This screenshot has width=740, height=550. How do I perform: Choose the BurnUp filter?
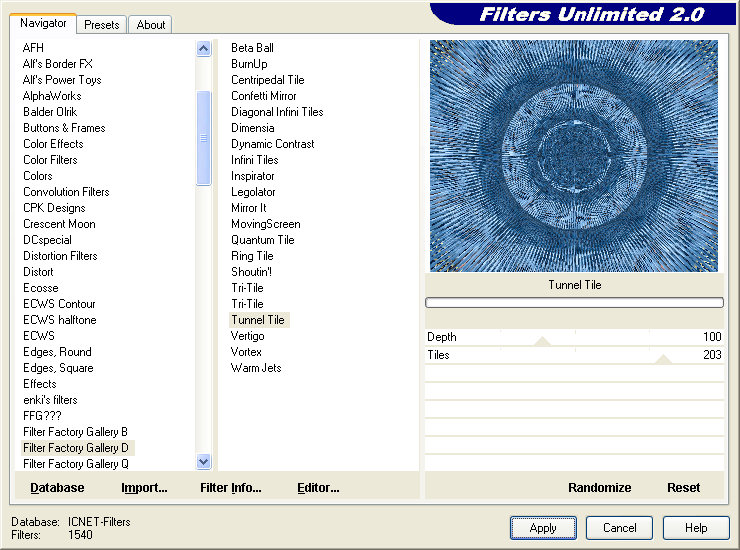coord(249,64)
